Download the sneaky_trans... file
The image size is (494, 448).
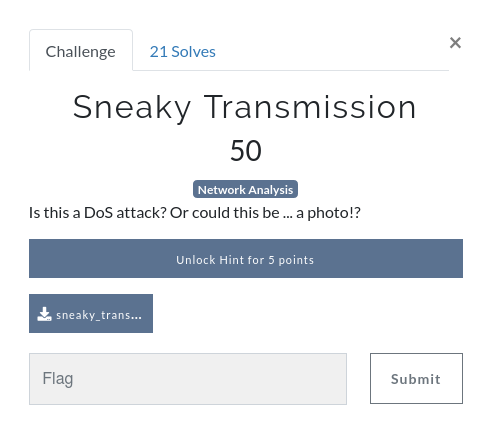(x=91, y=313)
